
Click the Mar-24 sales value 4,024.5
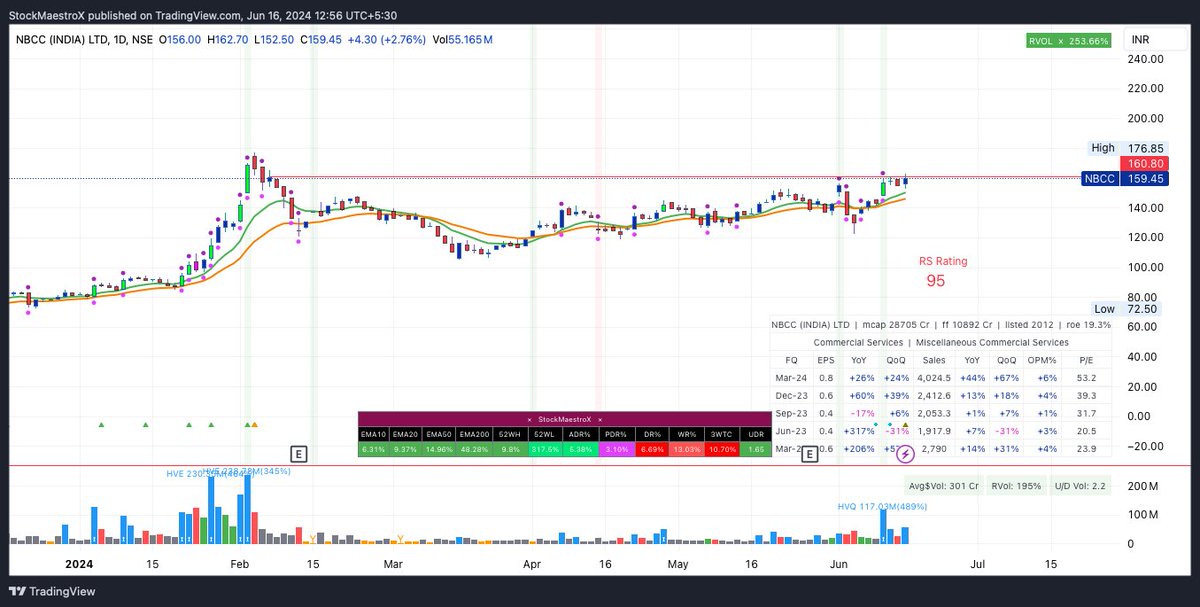pos(934,378)
